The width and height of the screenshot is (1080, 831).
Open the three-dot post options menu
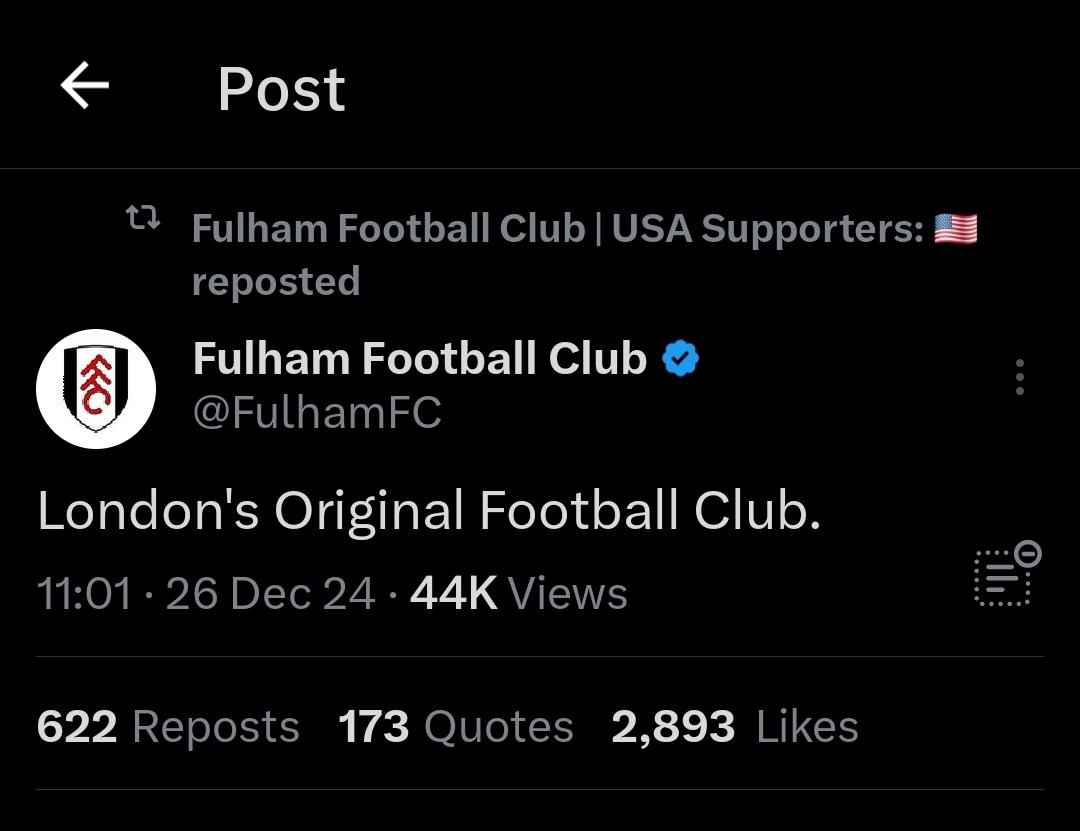[1019, 377]
